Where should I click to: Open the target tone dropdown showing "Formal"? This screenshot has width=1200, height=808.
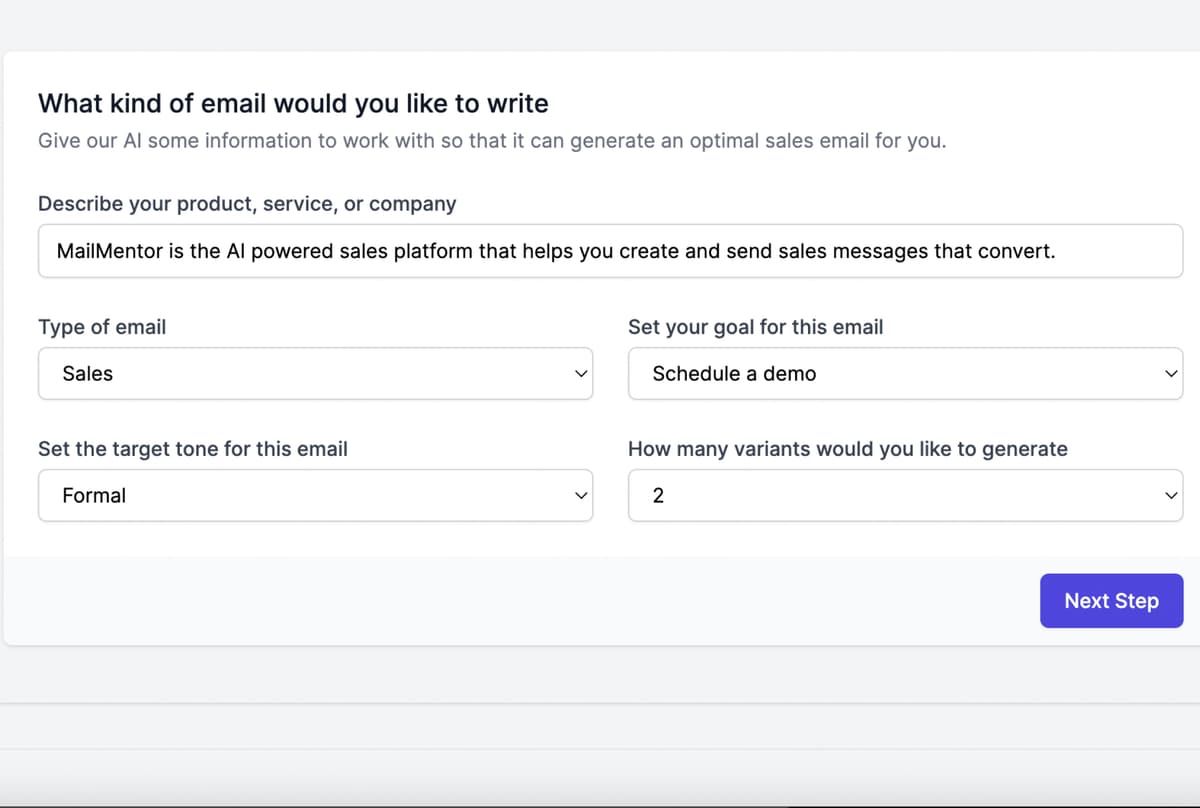point(315,495)
